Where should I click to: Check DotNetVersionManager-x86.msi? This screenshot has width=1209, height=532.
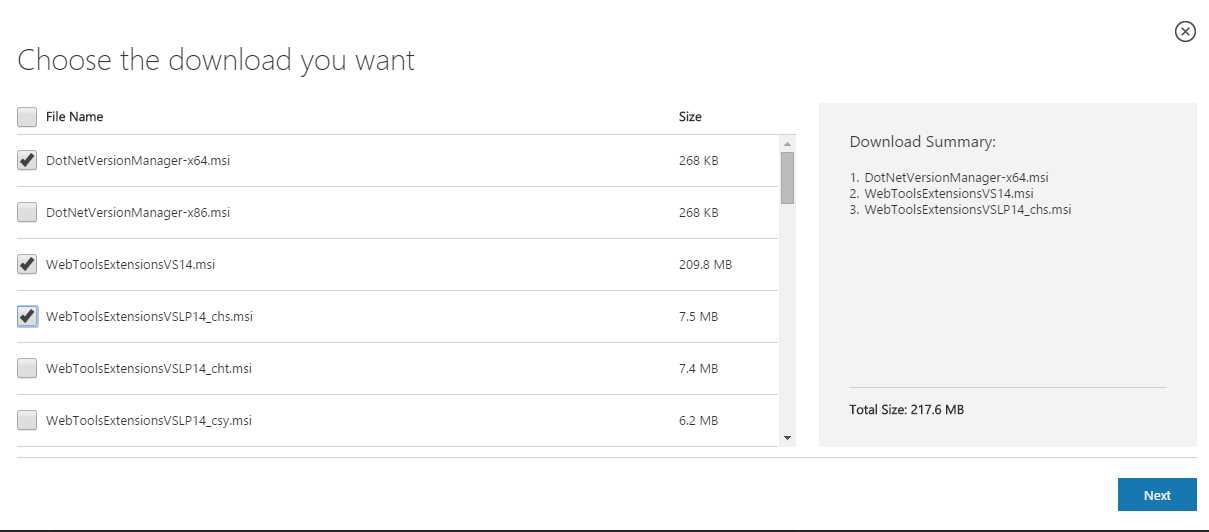27,212
